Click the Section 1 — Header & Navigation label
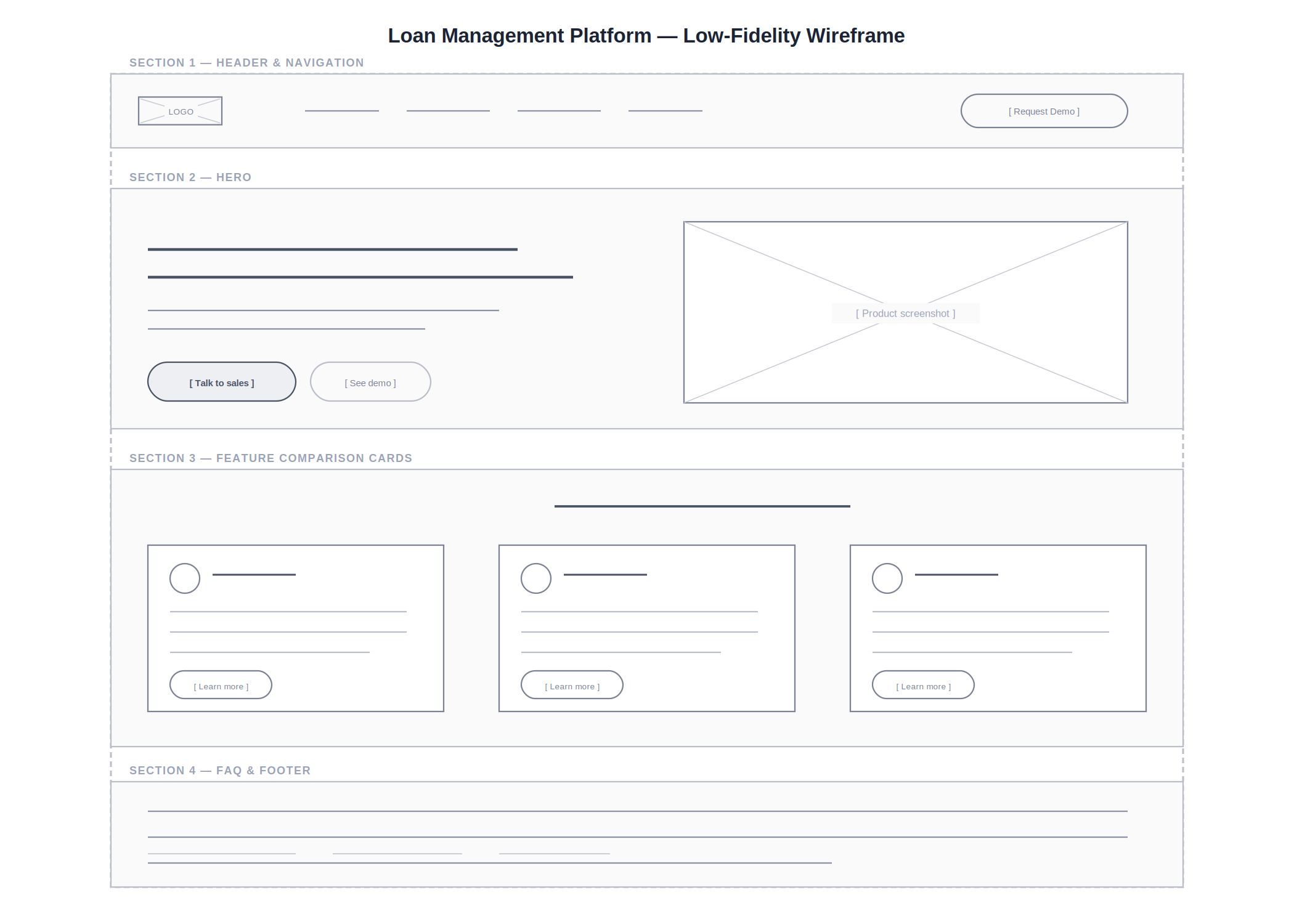This screenshot has width=1294, height=924. coord(246,63)
